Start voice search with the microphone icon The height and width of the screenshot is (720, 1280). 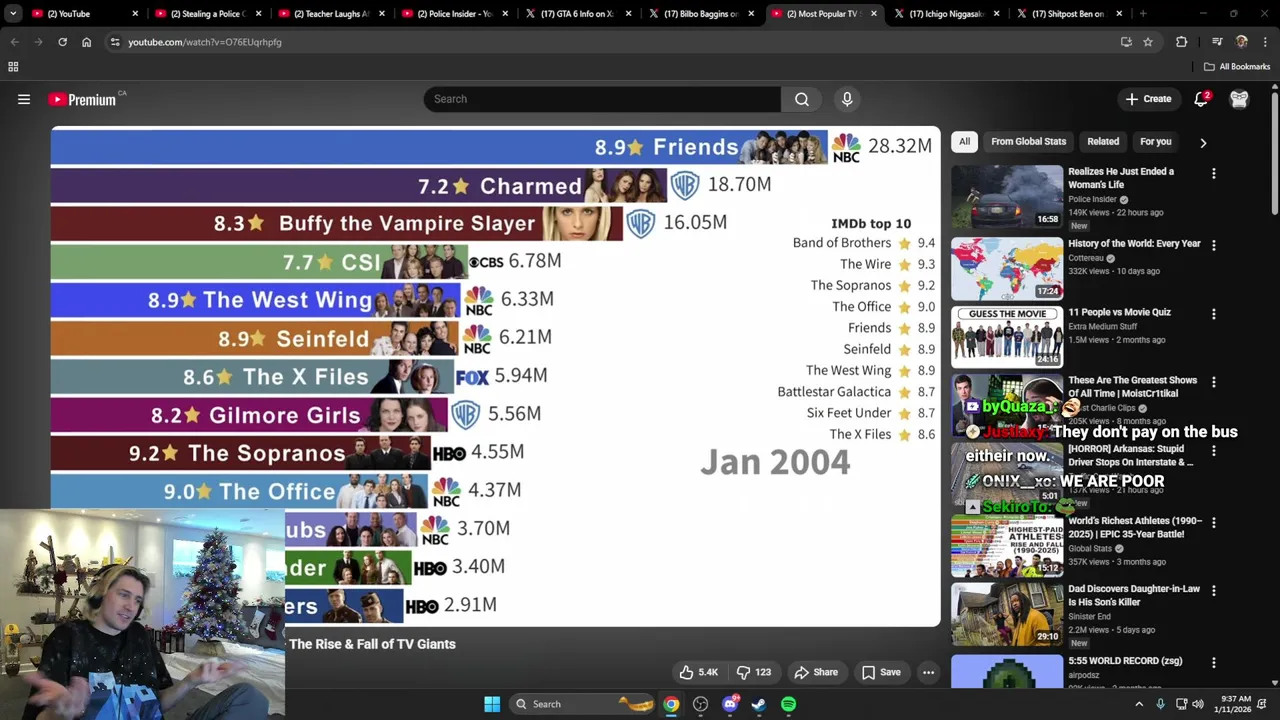847,99
